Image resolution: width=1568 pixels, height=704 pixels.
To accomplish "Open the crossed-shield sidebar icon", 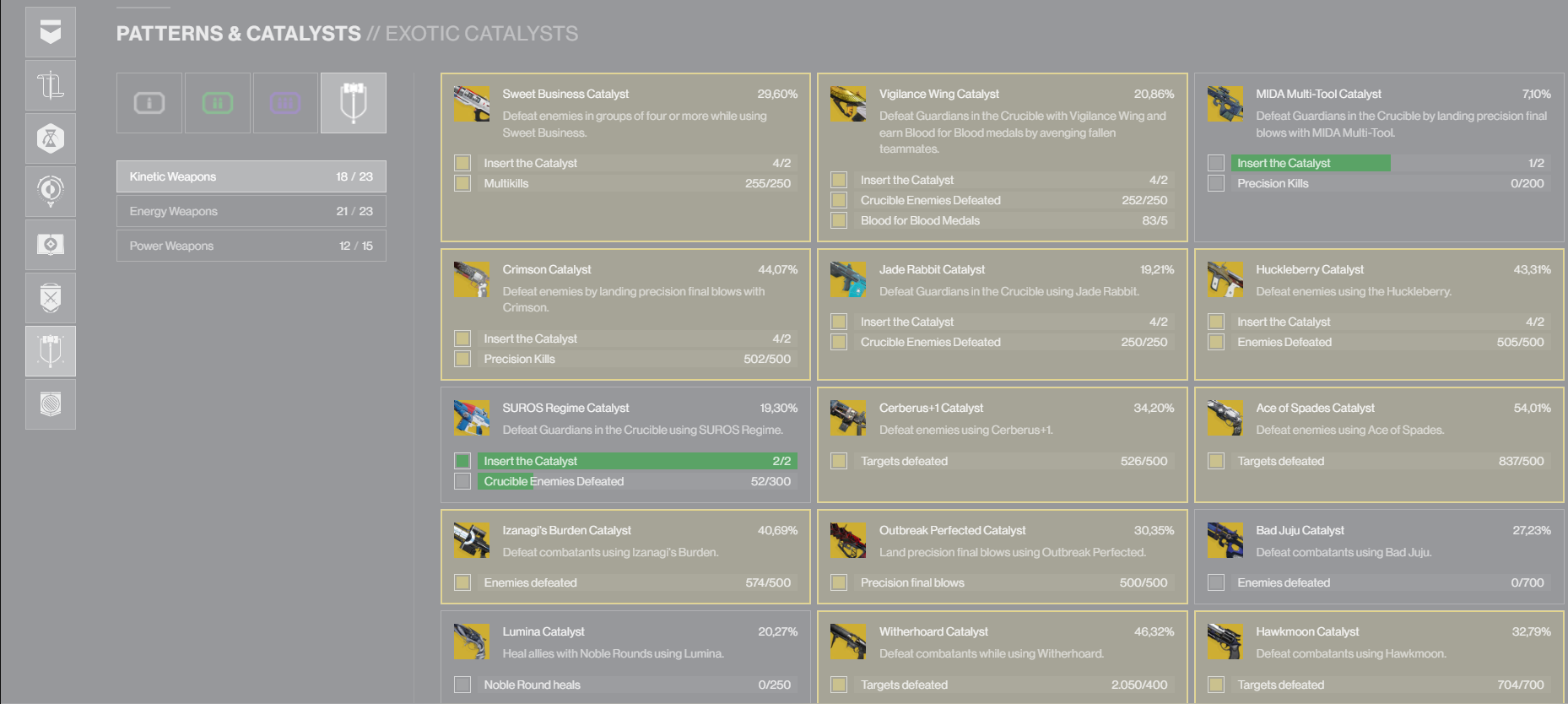I will [51, 298].
